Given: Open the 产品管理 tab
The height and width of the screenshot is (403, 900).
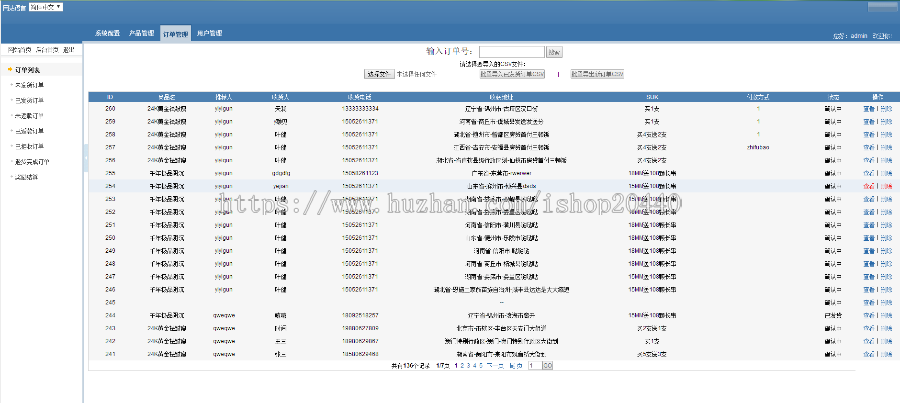Looking at the screenshot, I should (x=141, y=33).
